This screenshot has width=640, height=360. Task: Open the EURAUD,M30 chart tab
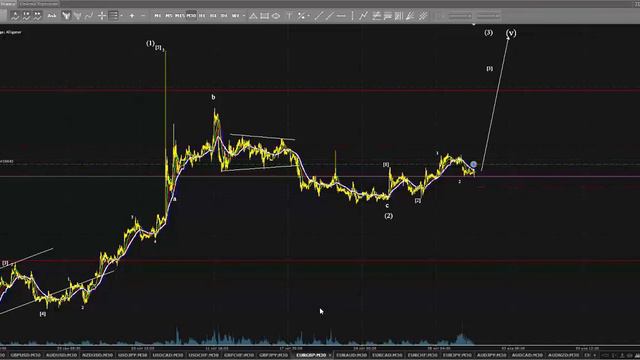click(x=351, y=356)
